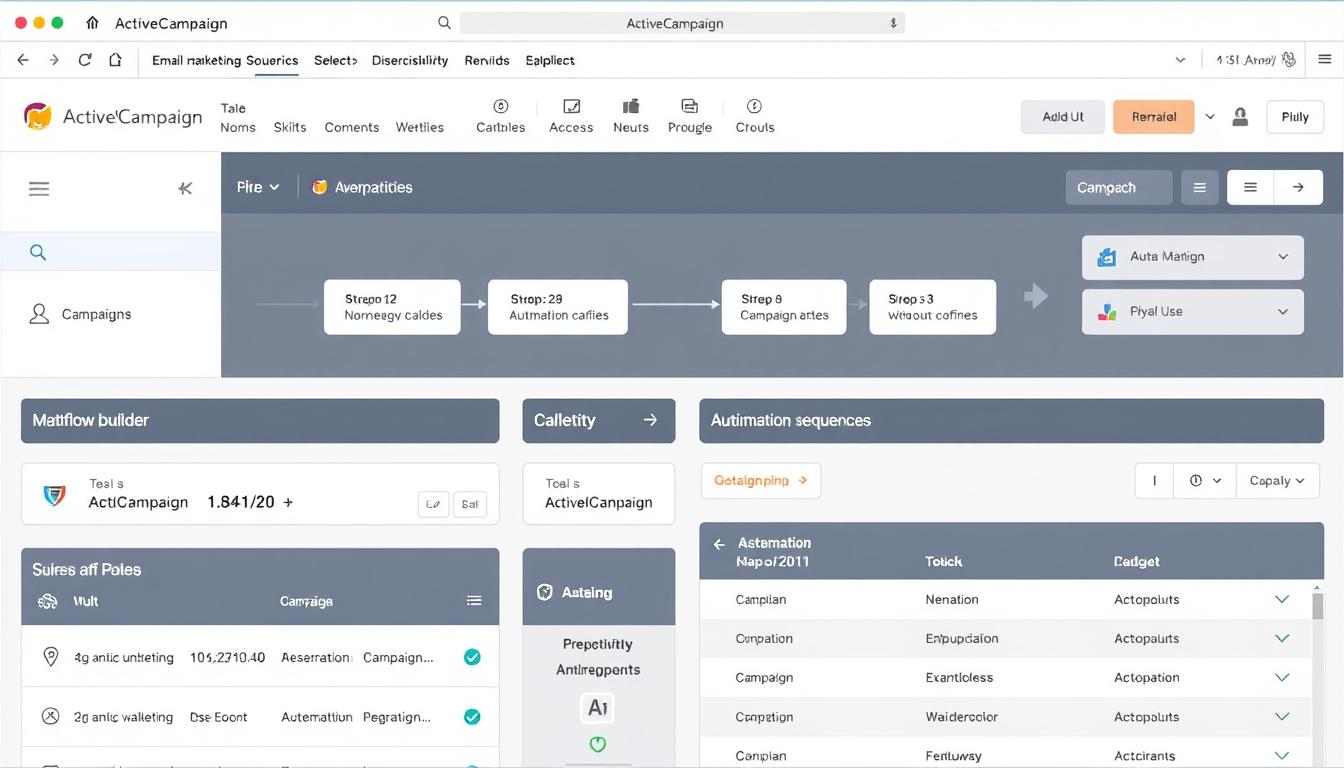Image resolution: width=1344 pixels, height=768 pixels.
Task: Select the Campaigns person icon in sidebar
Action: coord(38,313)
